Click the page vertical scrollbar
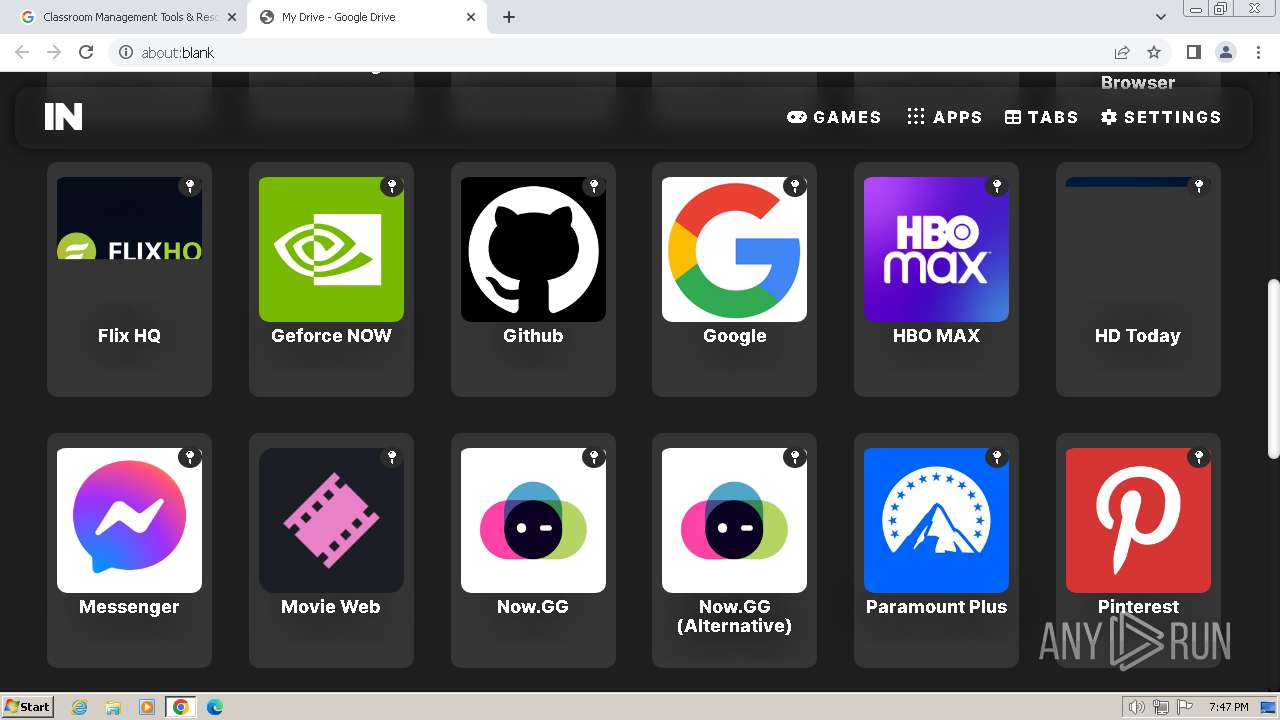This screenshot has width=1280, height=720. tap(1273, 367)
